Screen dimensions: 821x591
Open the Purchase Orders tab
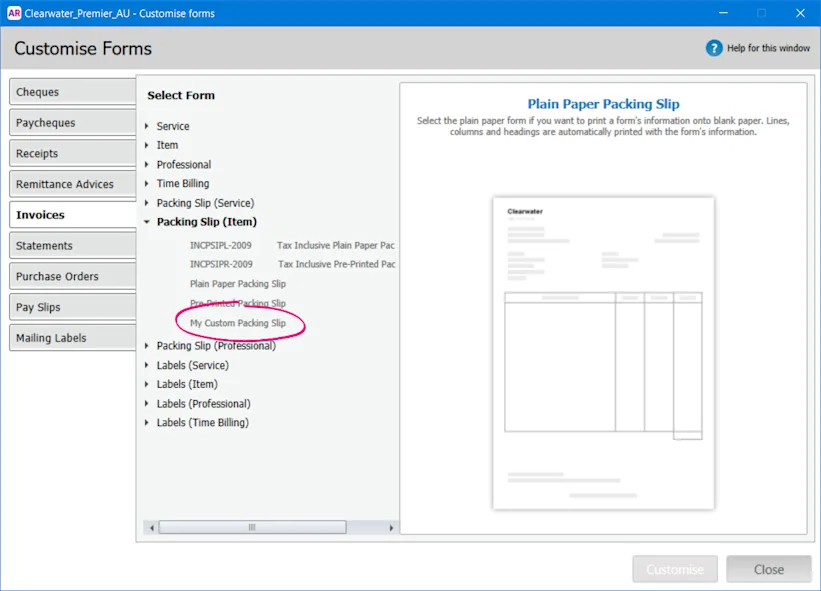73,276
